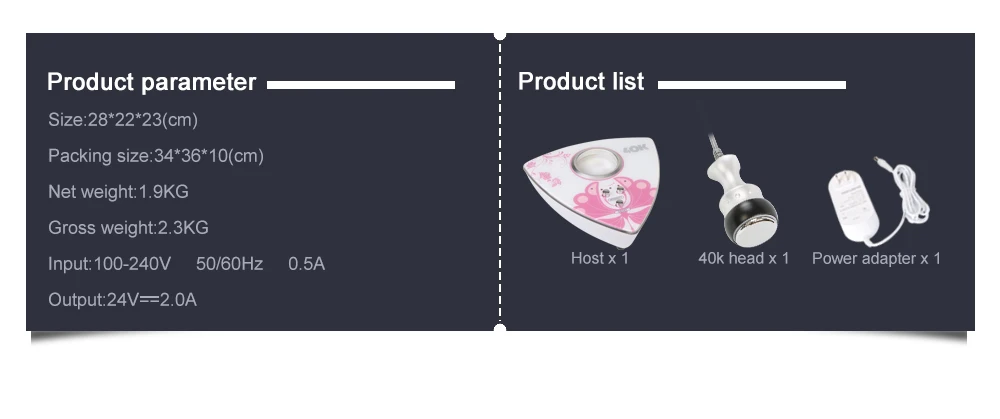Click the pink flower graphic on the host

tap(605, 203)
